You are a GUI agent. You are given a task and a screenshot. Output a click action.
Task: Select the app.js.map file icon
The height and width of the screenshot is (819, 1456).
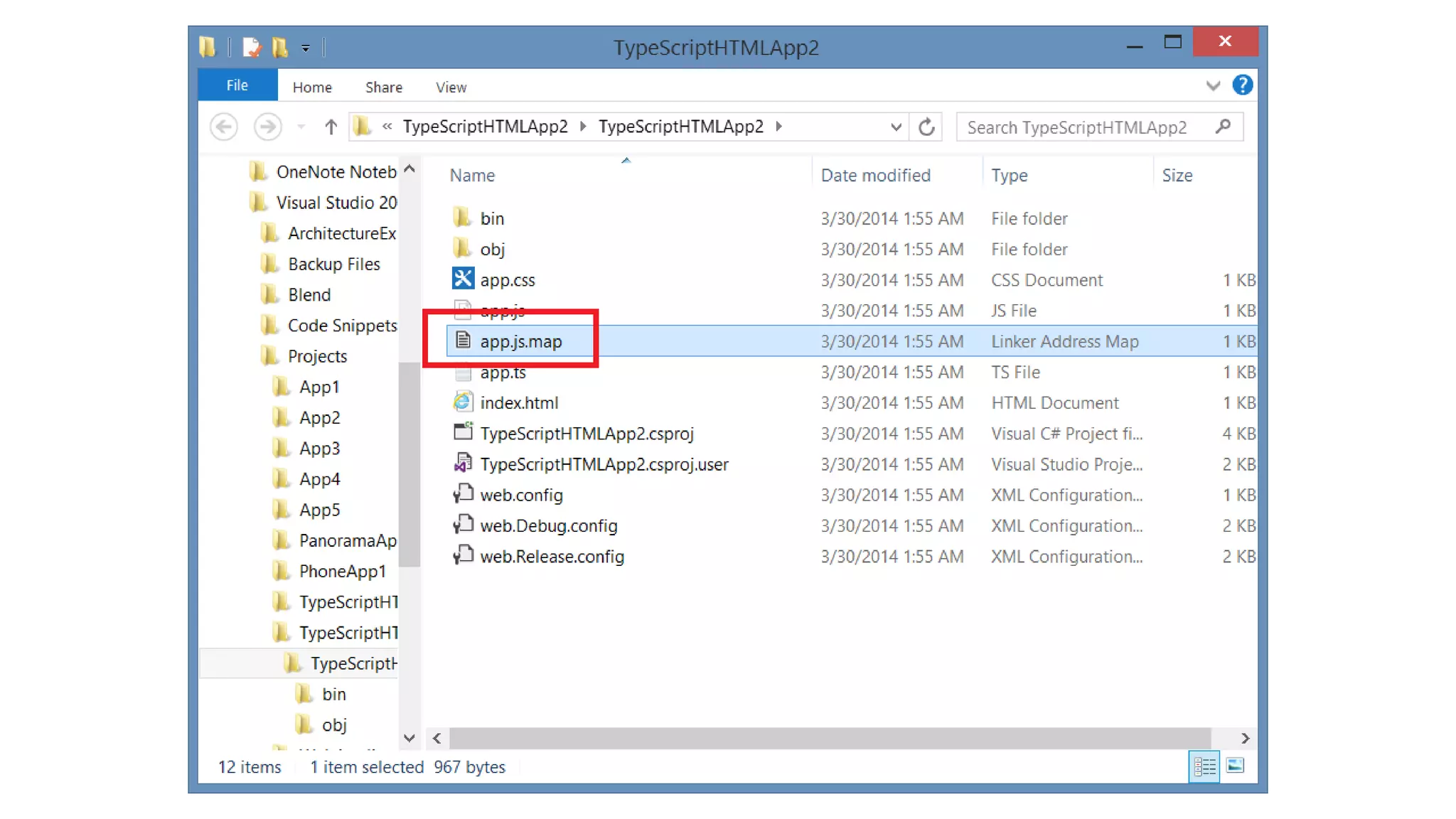pos(463,341)
